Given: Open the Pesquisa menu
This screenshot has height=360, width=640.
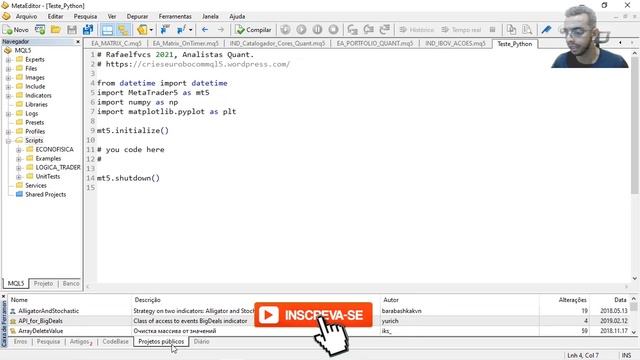Looking at the screenshot, I should [x=85, y=16].
